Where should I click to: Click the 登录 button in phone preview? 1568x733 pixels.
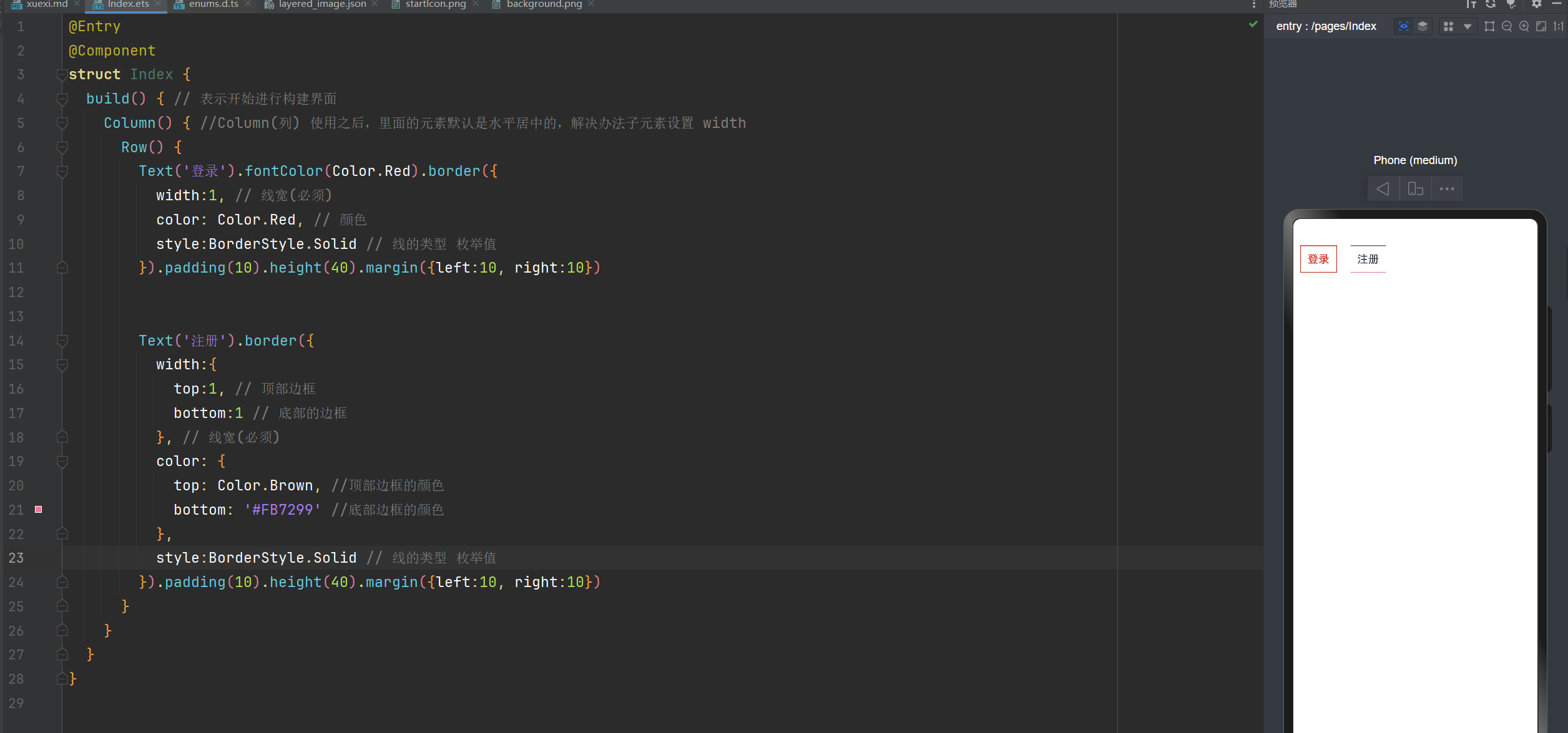coord(1318,259)
